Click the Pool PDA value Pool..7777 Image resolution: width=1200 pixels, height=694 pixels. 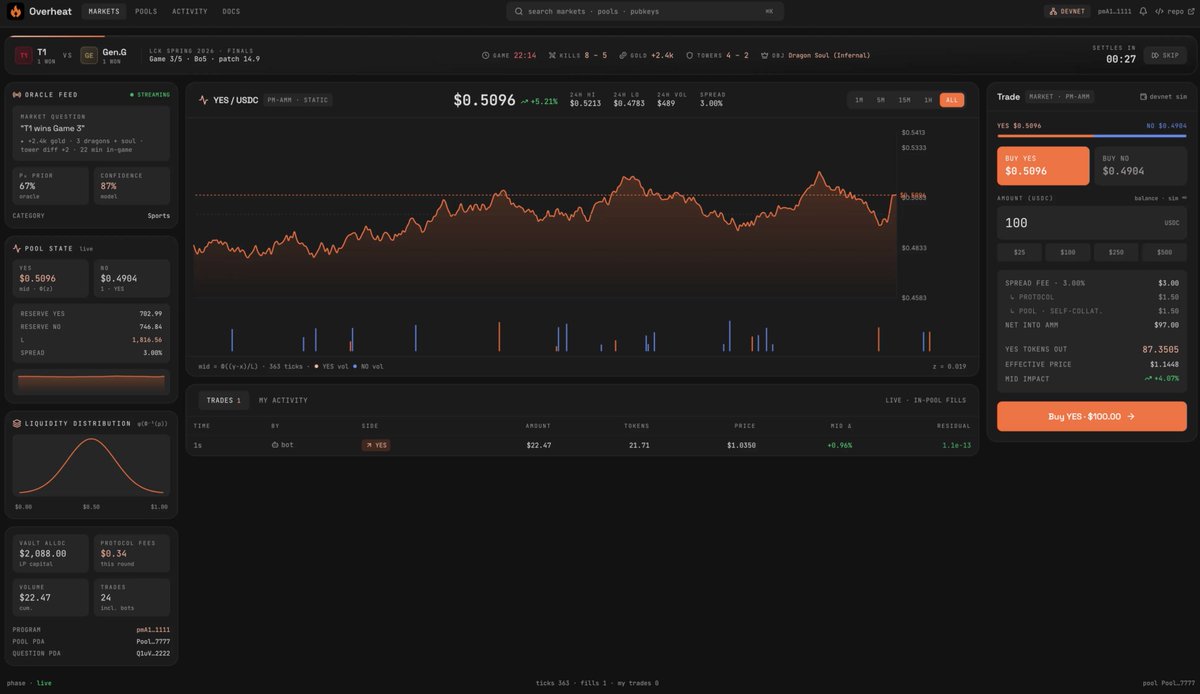[x=153, y=642]
